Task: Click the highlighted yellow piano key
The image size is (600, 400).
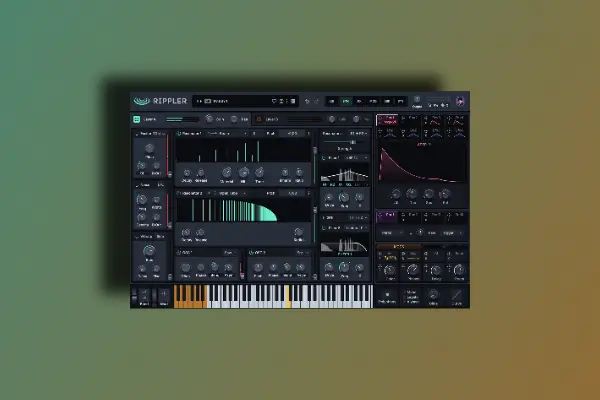Action: click(288, 296)
